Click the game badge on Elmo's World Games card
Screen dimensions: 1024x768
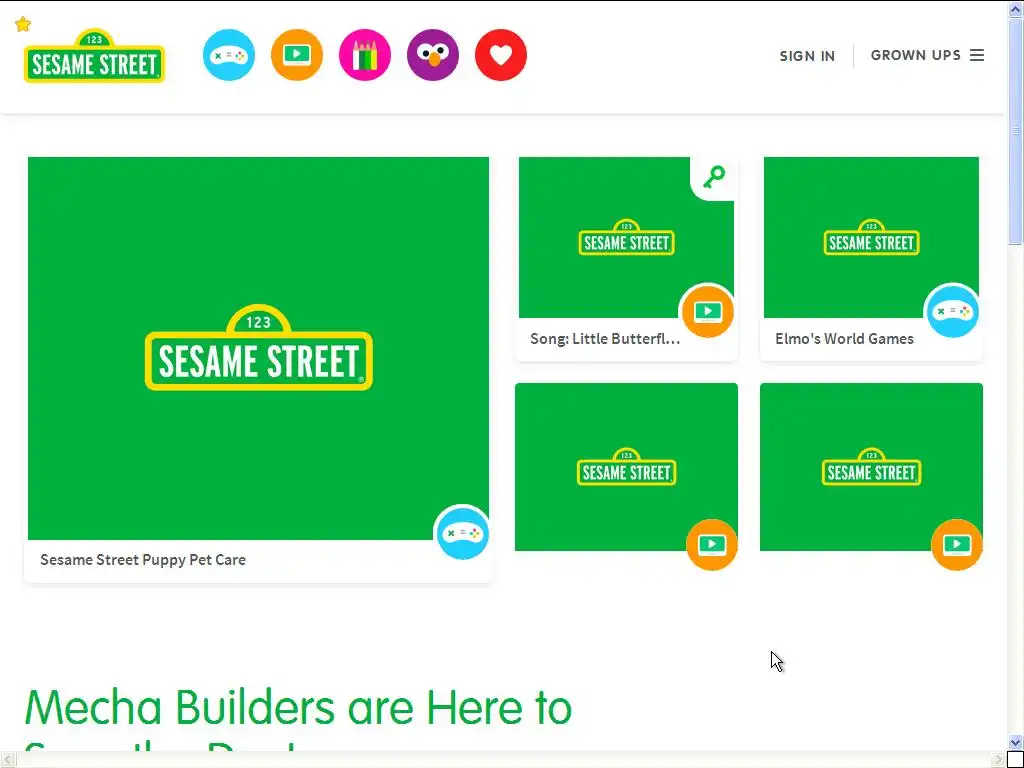pos(953,312)
